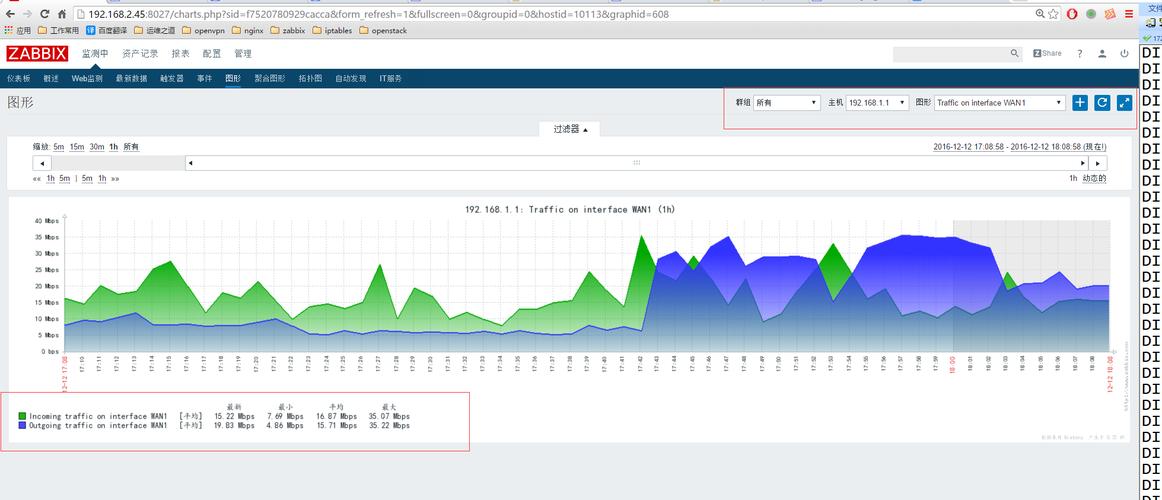This screenshot has height=500, width=1162.
Task: Bookmark this page with the star icon
Action: pyautogui.click(x=1053, y=14)
